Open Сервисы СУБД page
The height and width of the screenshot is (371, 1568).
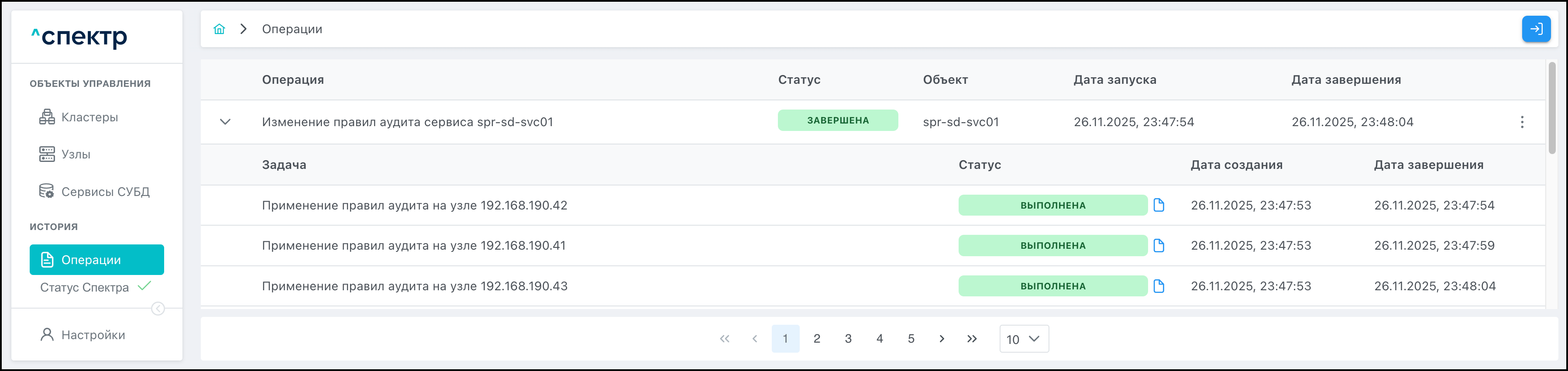tap(105, 192)
